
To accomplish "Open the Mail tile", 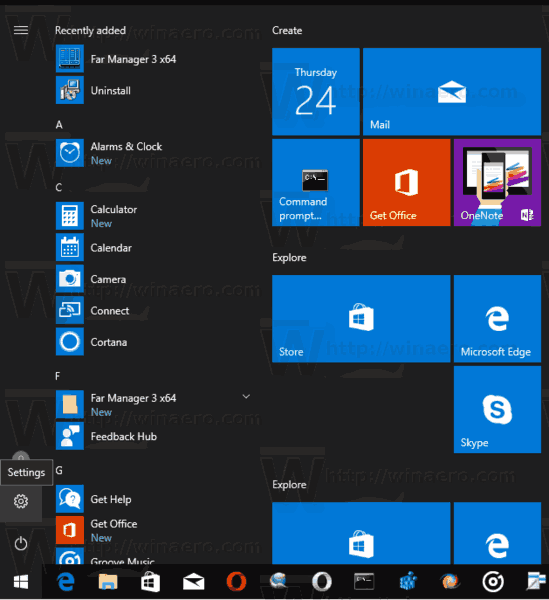I will (x=452, y=91).
